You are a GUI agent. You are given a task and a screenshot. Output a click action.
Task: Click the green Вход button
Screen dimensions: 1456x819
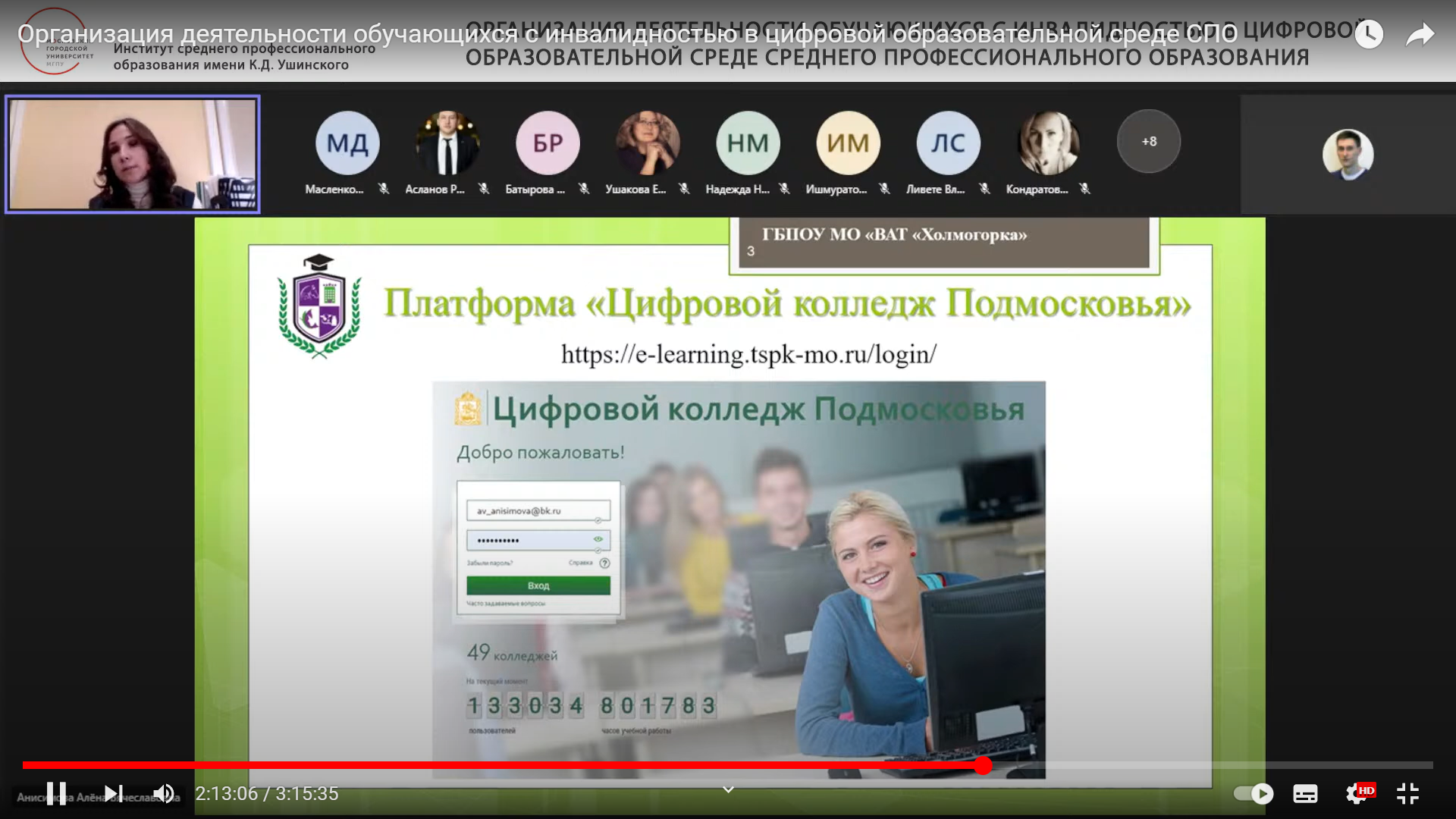(538, 585)
